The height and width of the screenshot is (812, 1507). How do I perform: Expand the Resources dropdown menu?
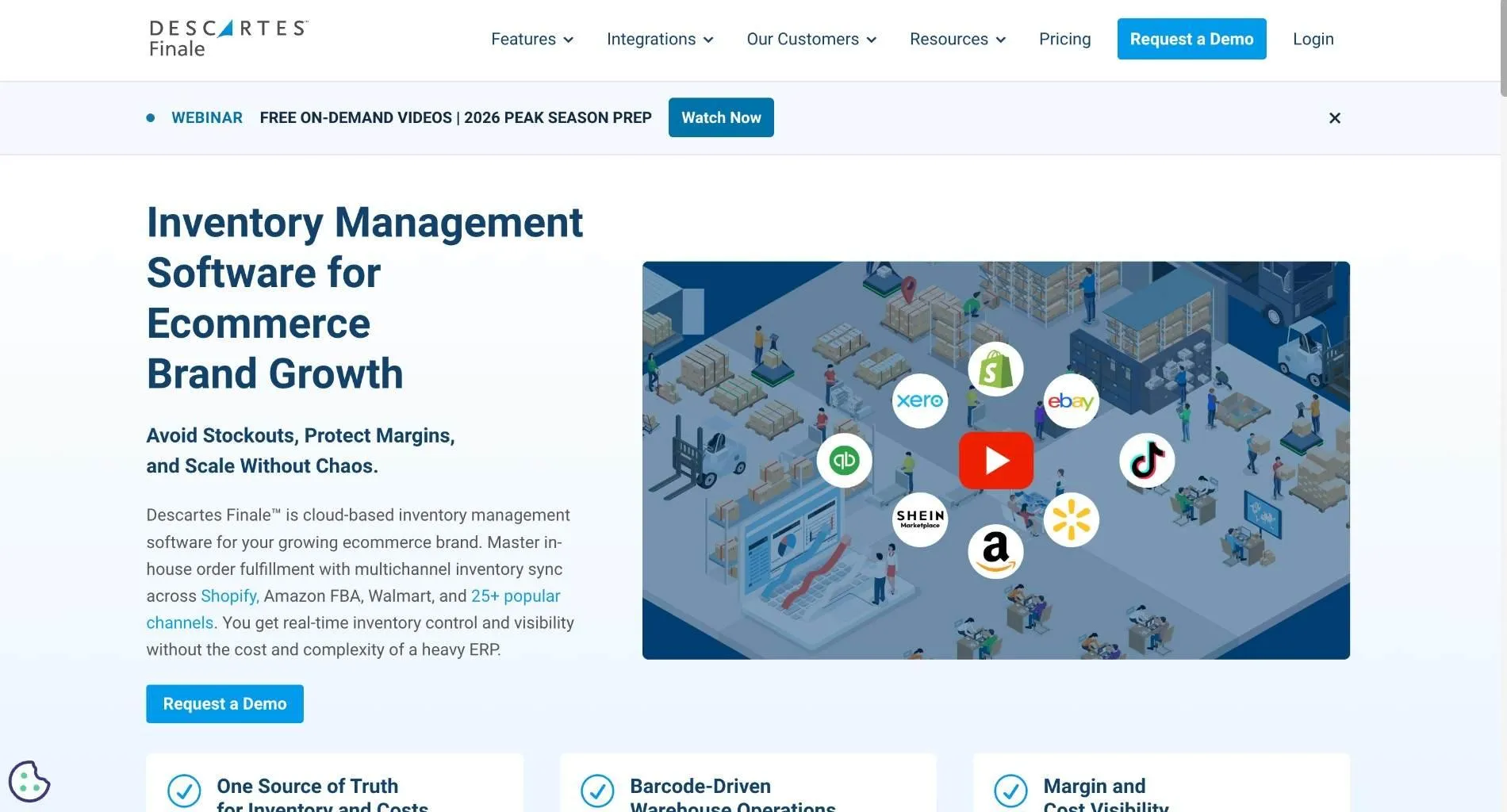[x=957, y=39]
